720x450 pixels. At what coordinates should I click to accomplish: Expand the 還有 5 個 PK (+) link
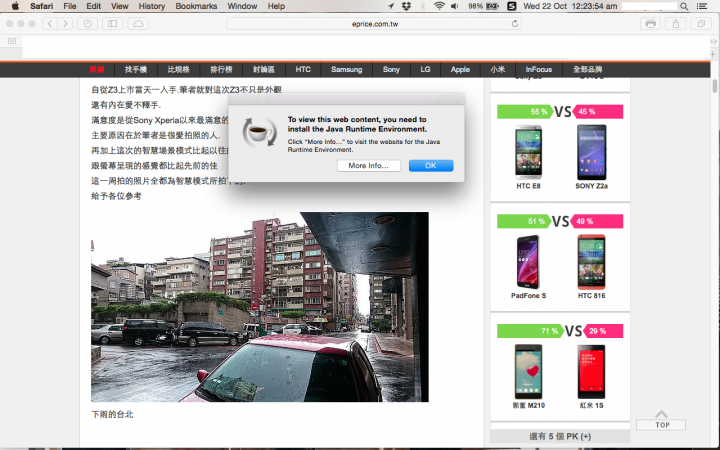[560, 436]
